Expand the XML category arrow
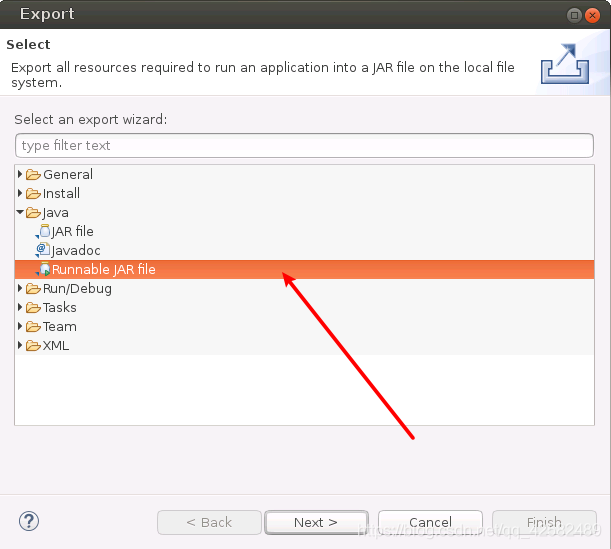 click(x=20, y=345)
